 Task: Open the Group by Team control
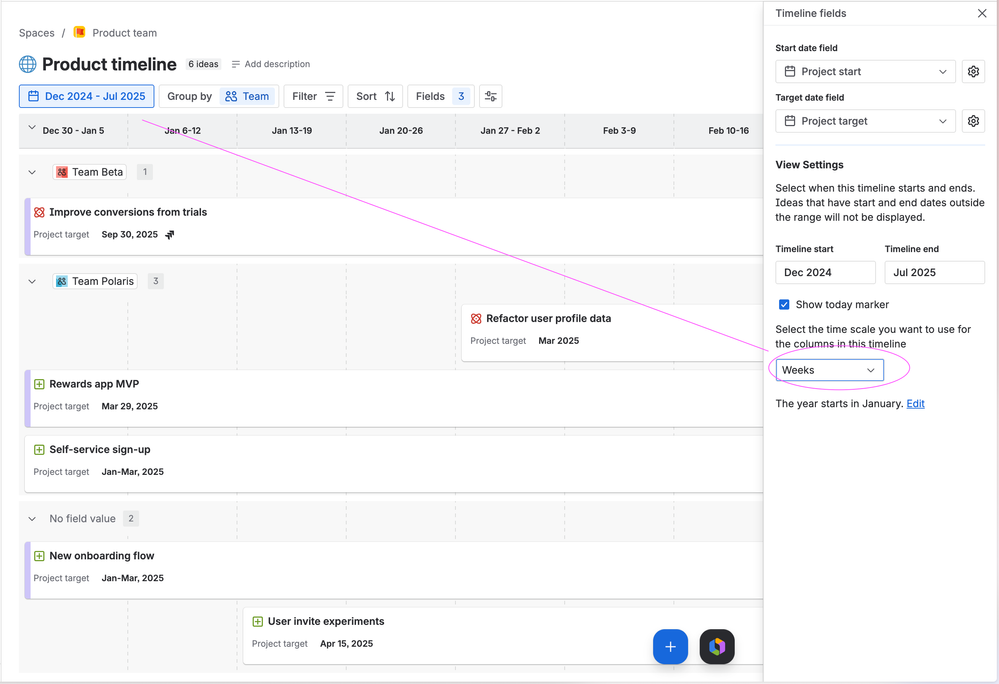click(219, 96)
